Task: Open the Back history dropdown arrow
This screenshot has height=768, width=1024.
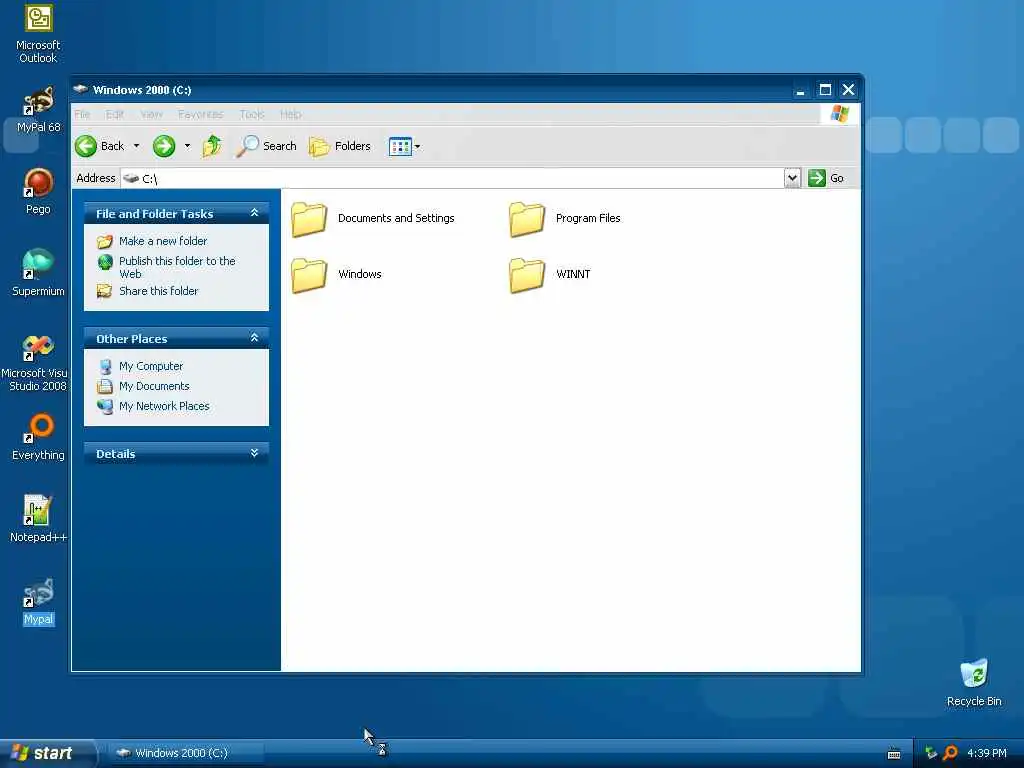Action: (x=136, y=146)
